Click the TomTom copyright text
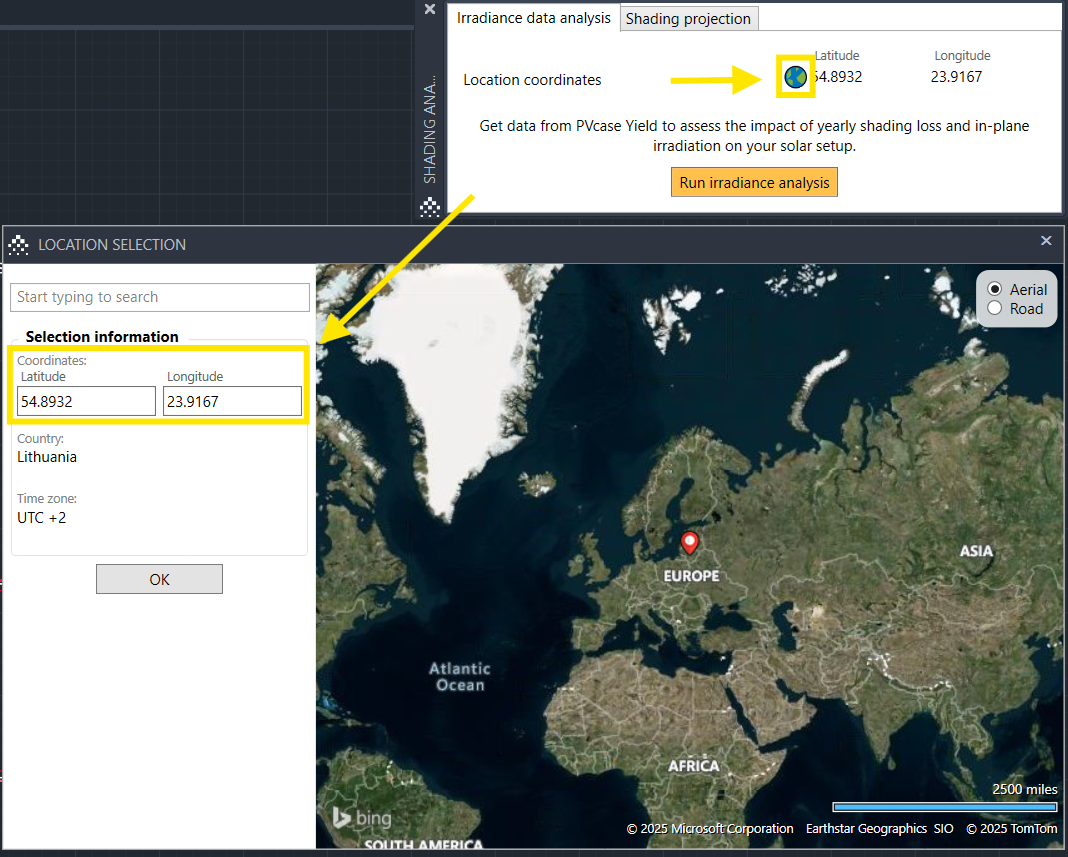Viewport: 1068px width, 857px height. tap(1011, 829)
